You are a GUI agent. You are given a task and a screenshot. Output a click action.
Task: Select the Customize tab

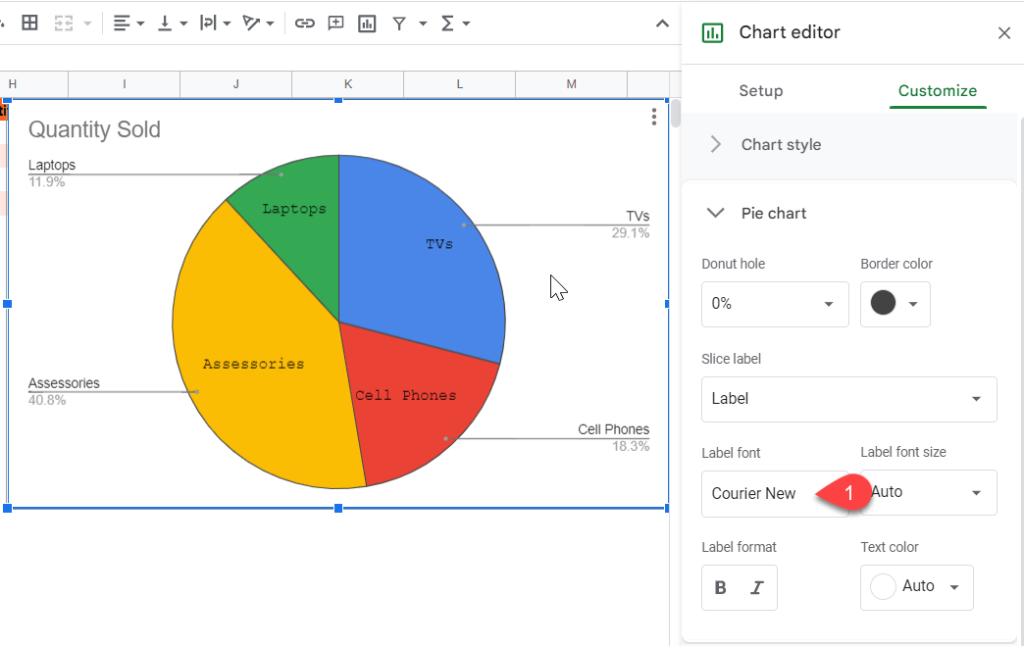(x=937, y=91)
